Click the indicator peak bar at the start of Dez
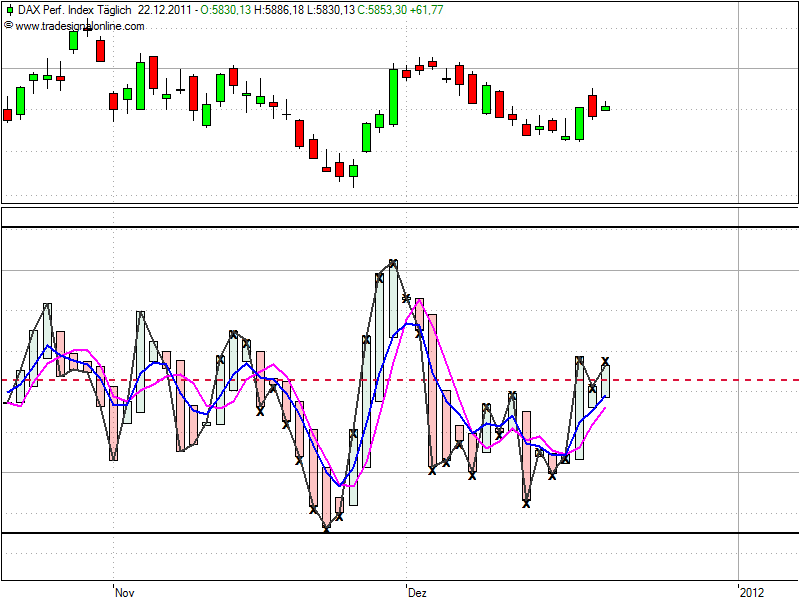 [x=393, y=298]
